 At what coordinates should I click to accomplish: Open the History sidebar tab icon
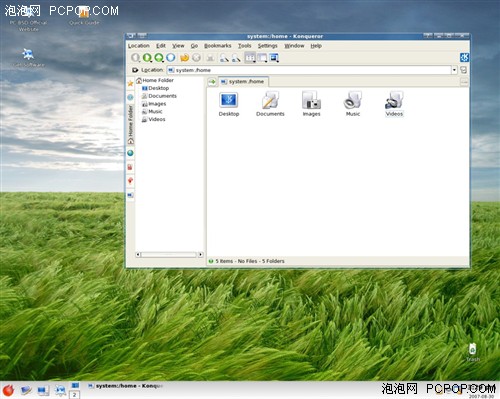pos(130,97)
